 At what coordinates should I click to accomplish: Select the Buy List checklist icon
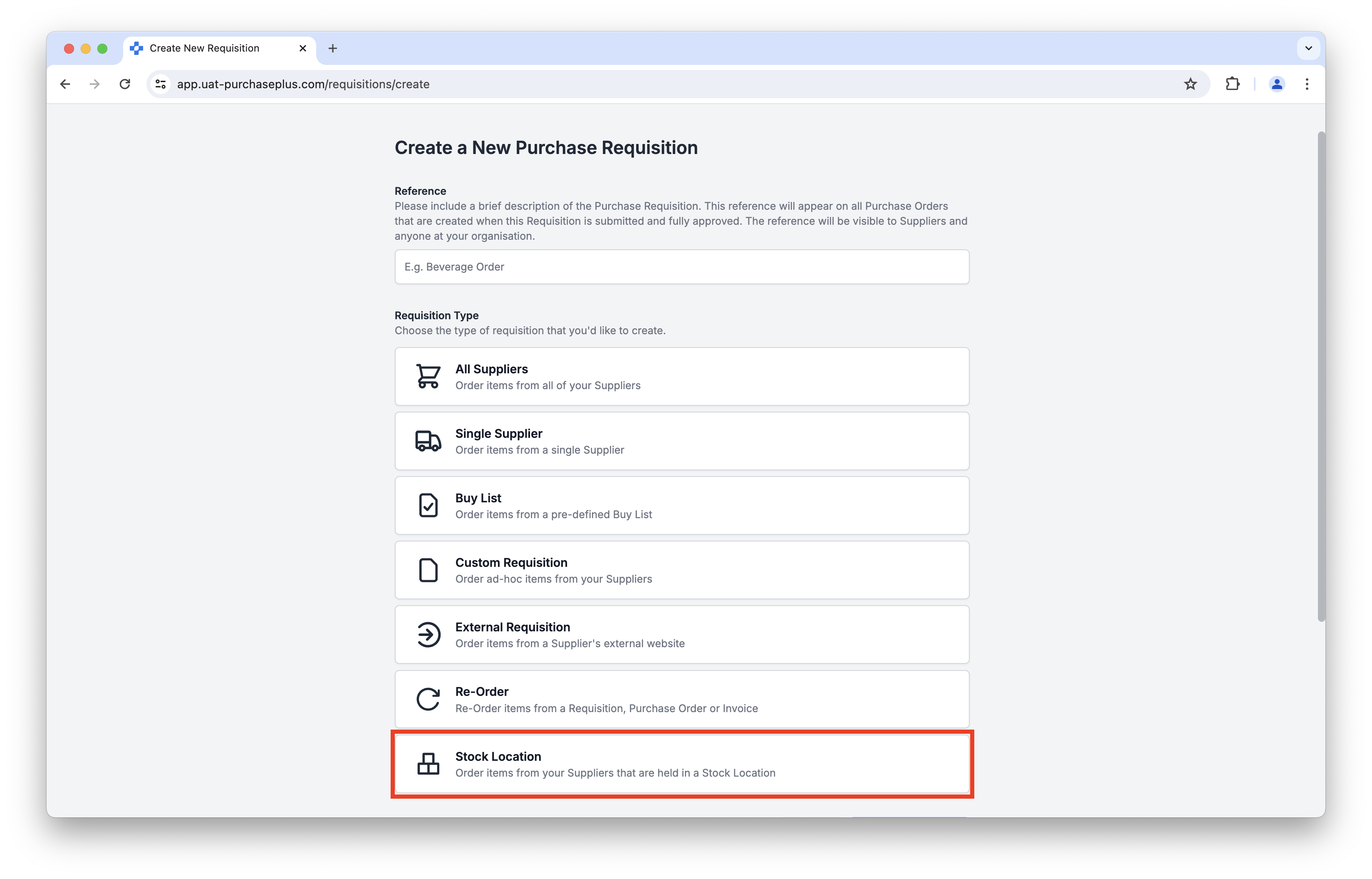pyautogui.click(x=428, y=505)
